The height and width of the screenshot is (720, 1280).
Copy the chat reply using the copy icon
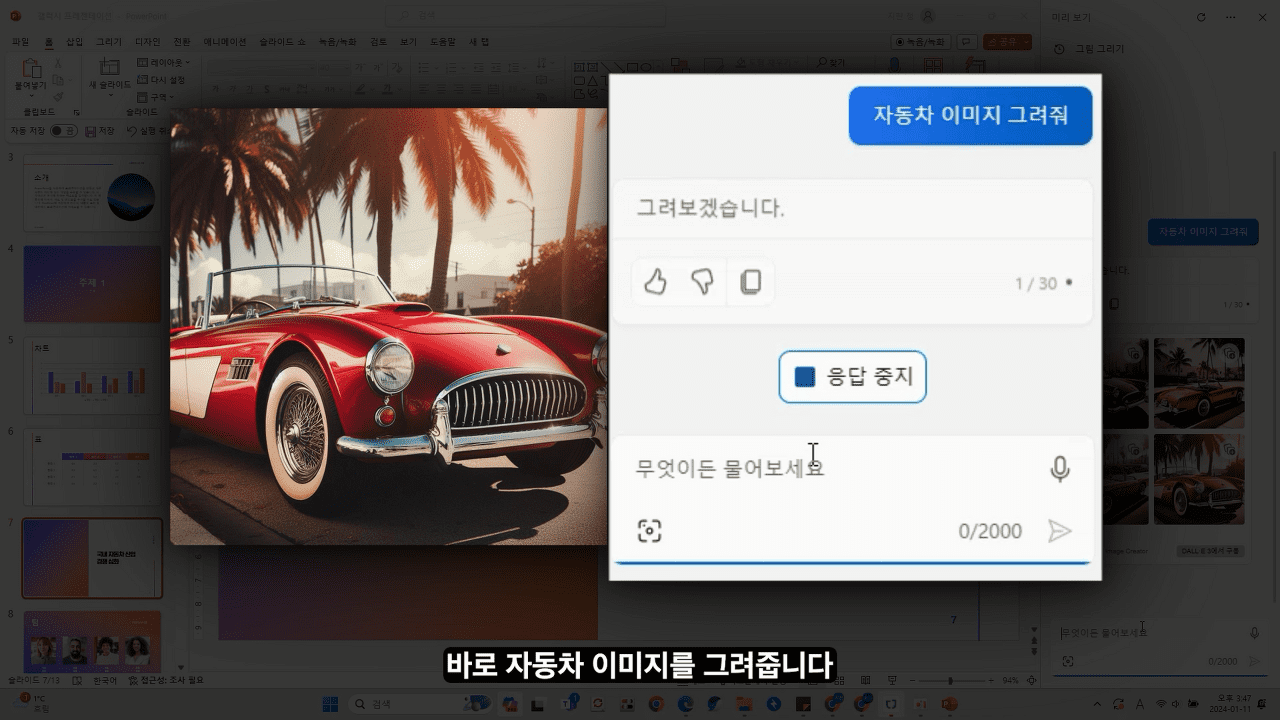pyautogui.click(x=751, y=282)
